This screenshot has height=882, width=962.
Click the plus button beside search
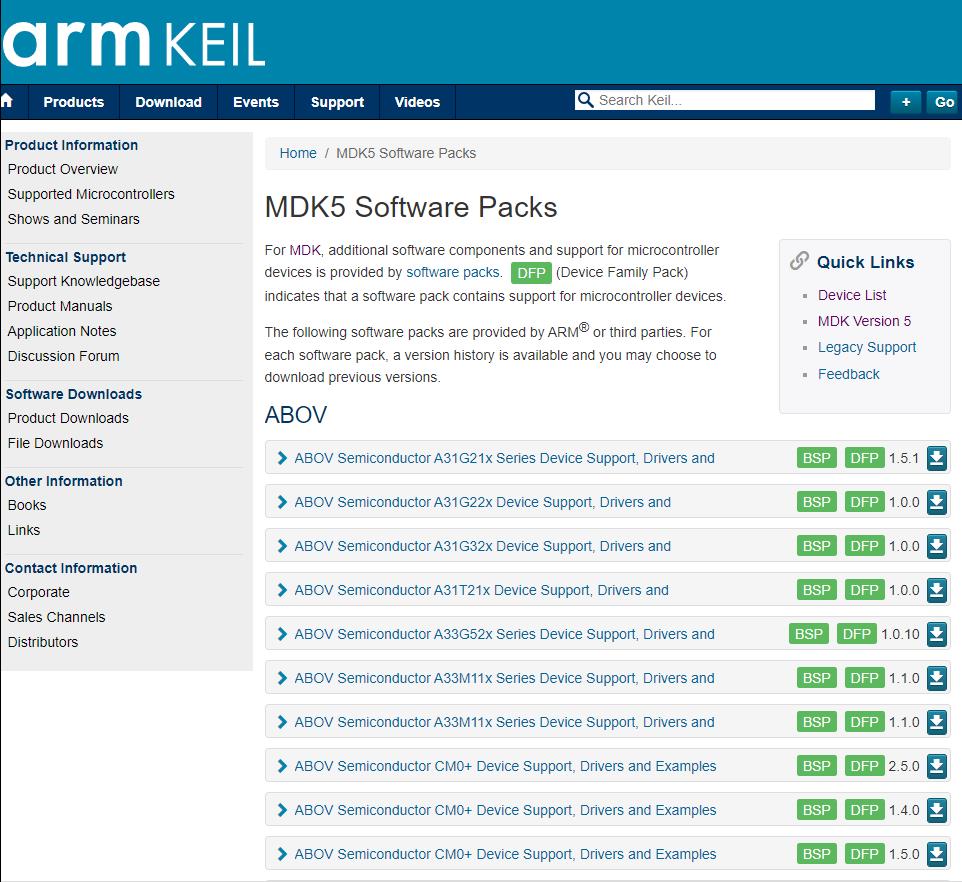906,102
